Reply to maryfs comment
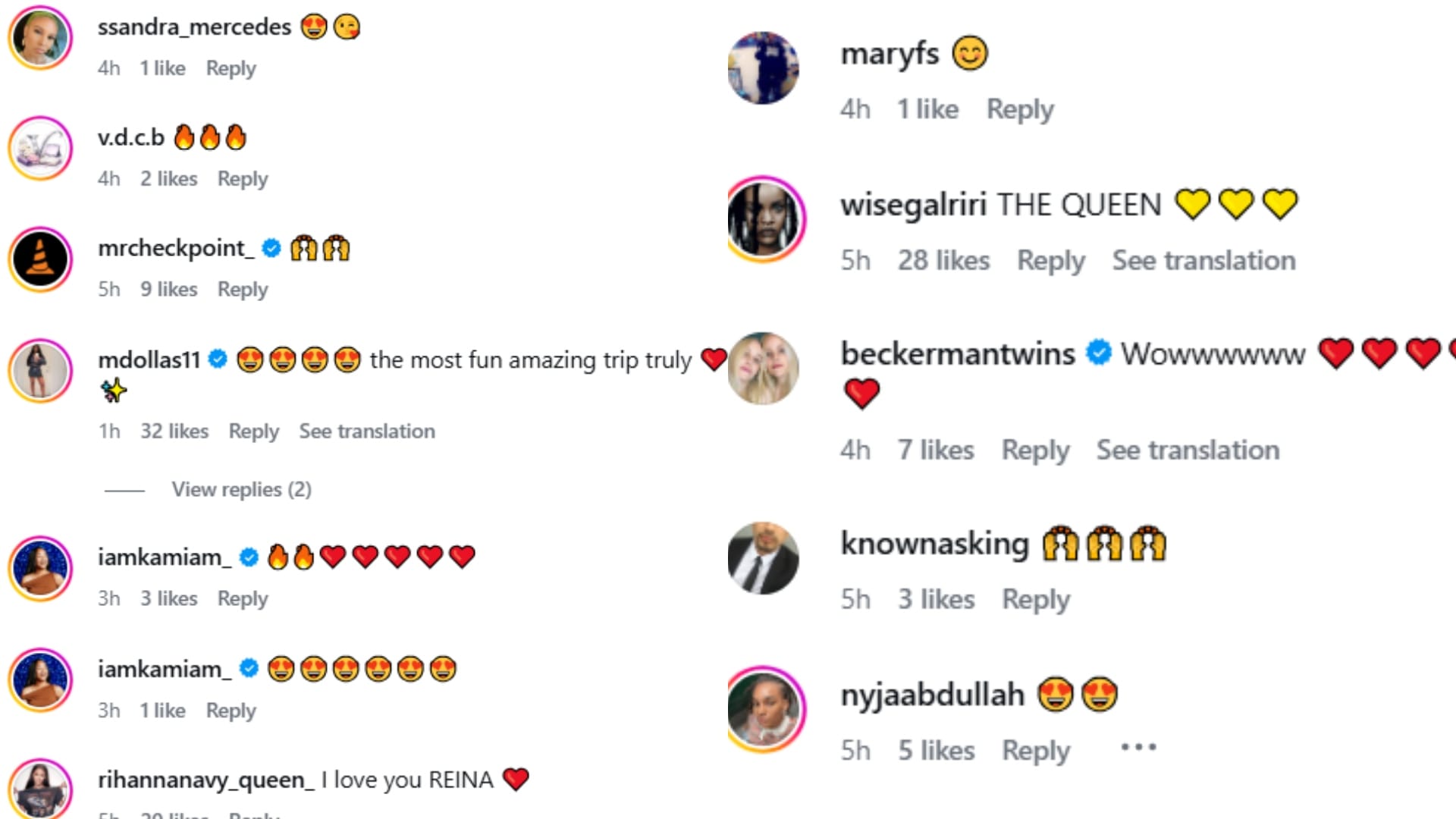 pos(1020,110)
